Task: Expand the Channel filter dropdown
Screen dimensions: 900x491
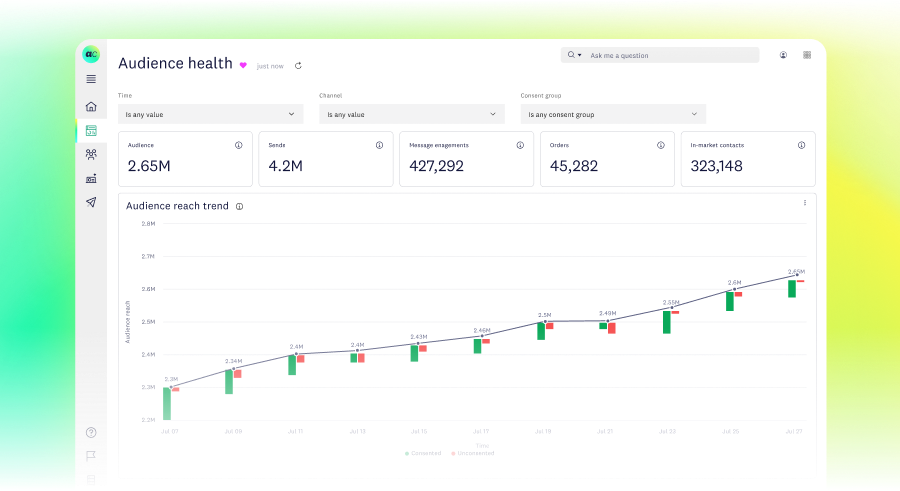Action: click(x=411, y=114)
